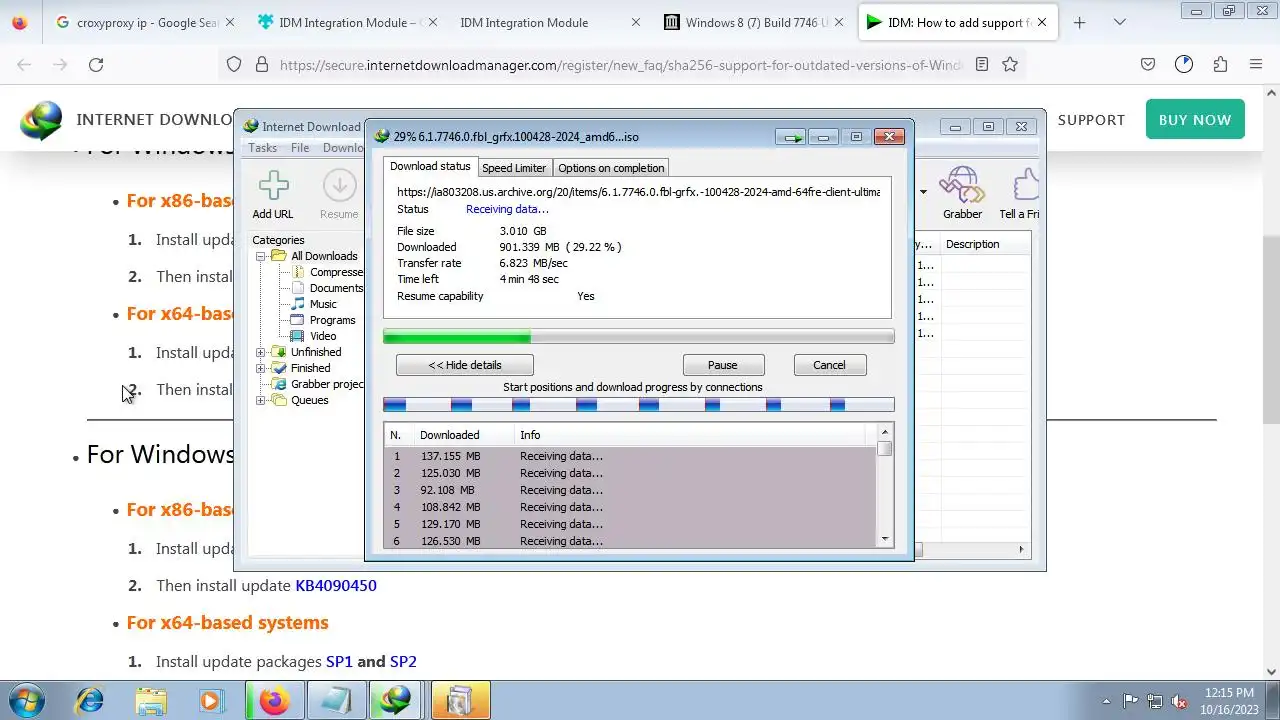Open the File menu in IDM
1280x720 pixels.
click(300, 148)
